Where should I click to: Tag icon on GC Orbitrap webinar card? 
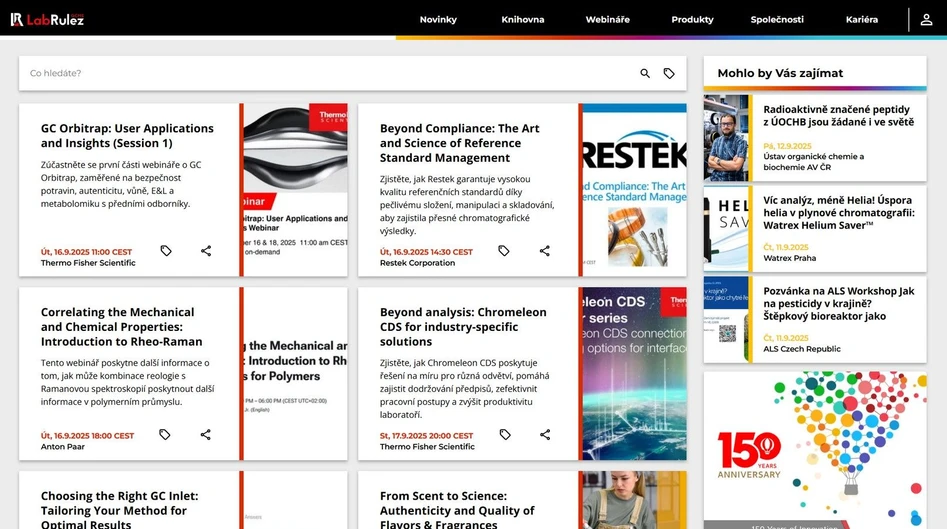[x=166, y=251]
